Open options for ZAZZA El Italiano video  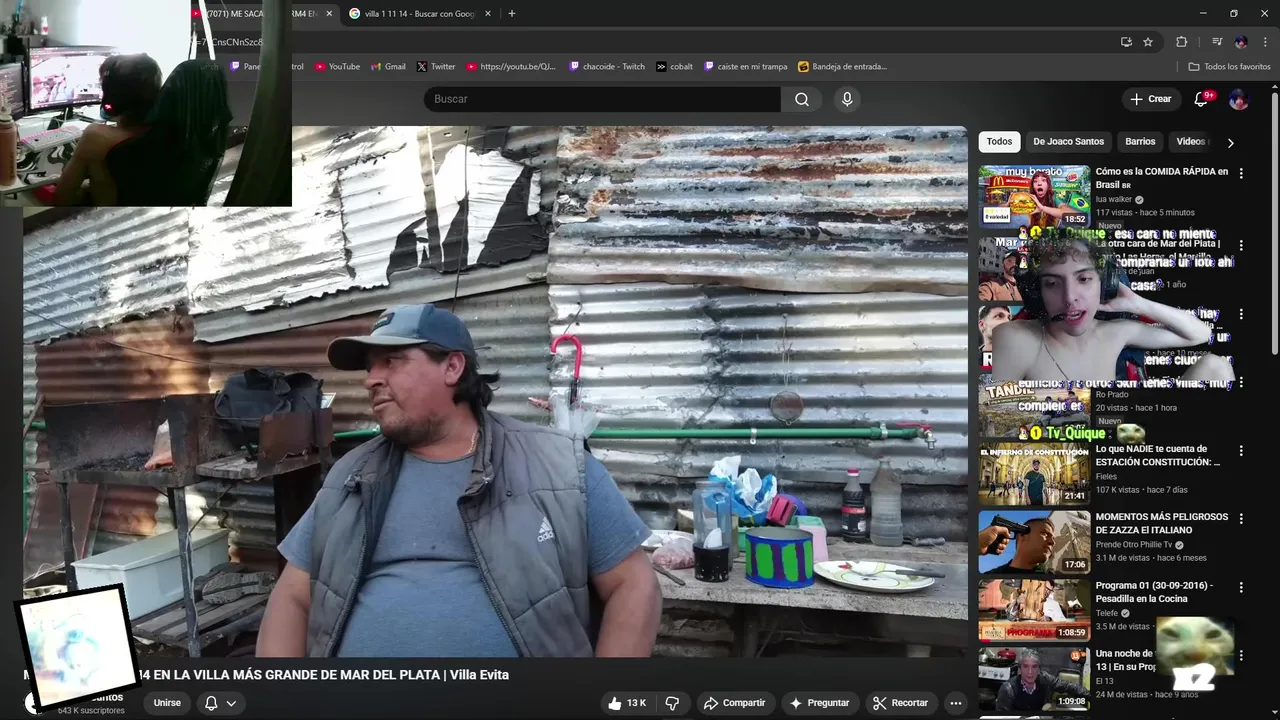(1241, 519)
